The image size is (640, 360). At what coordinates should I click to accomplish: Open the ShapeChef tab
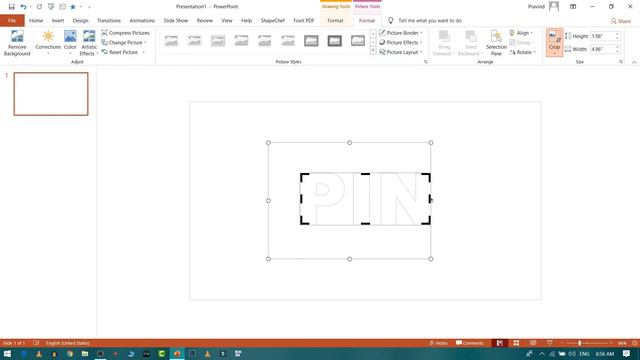273,20
